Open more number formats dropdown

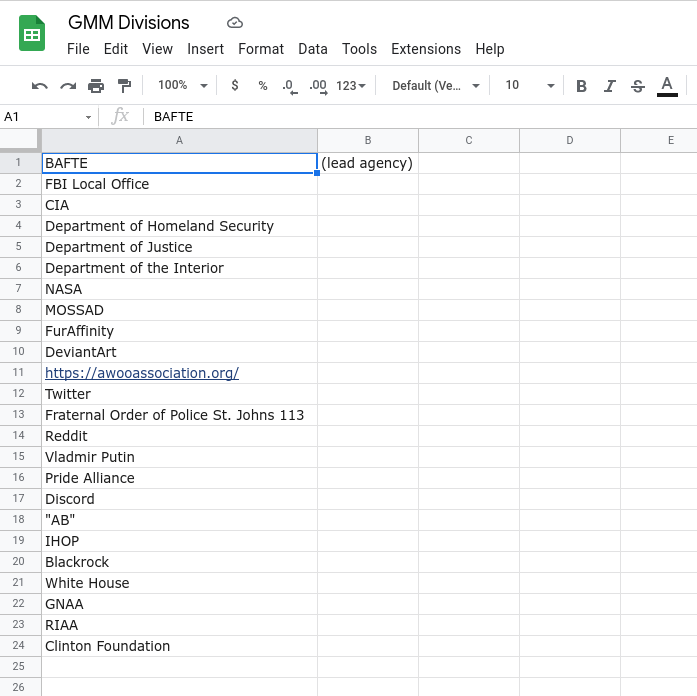[x=350, y=85]
